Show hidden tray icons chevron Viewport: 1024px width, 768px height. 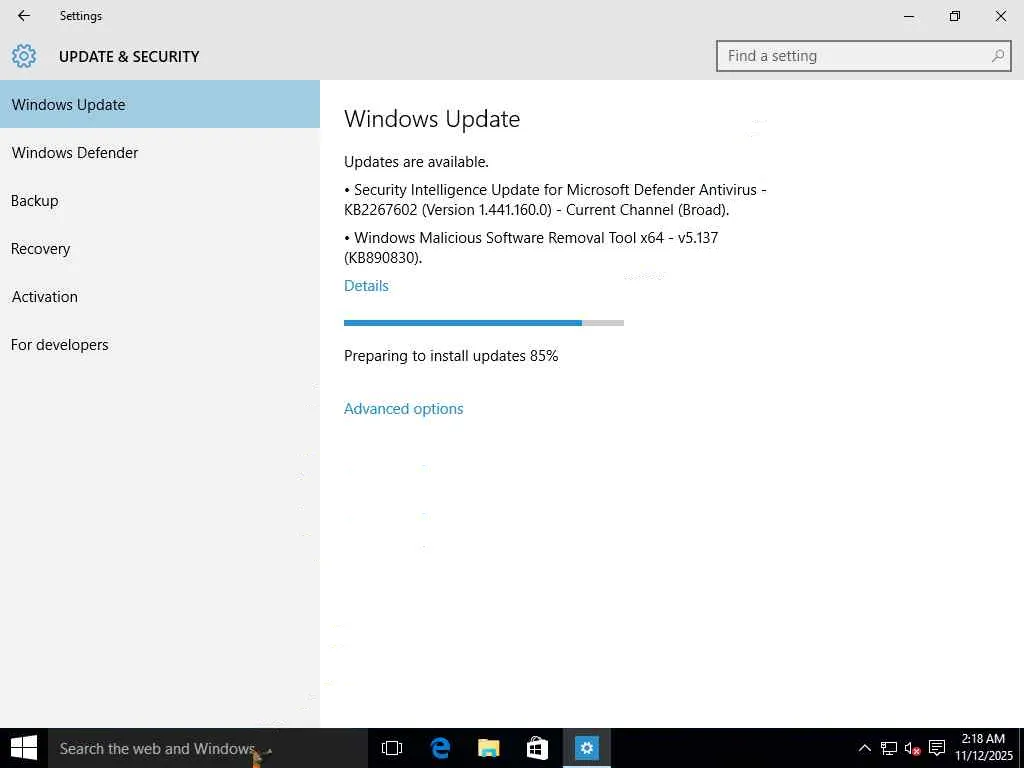point(865,748)
